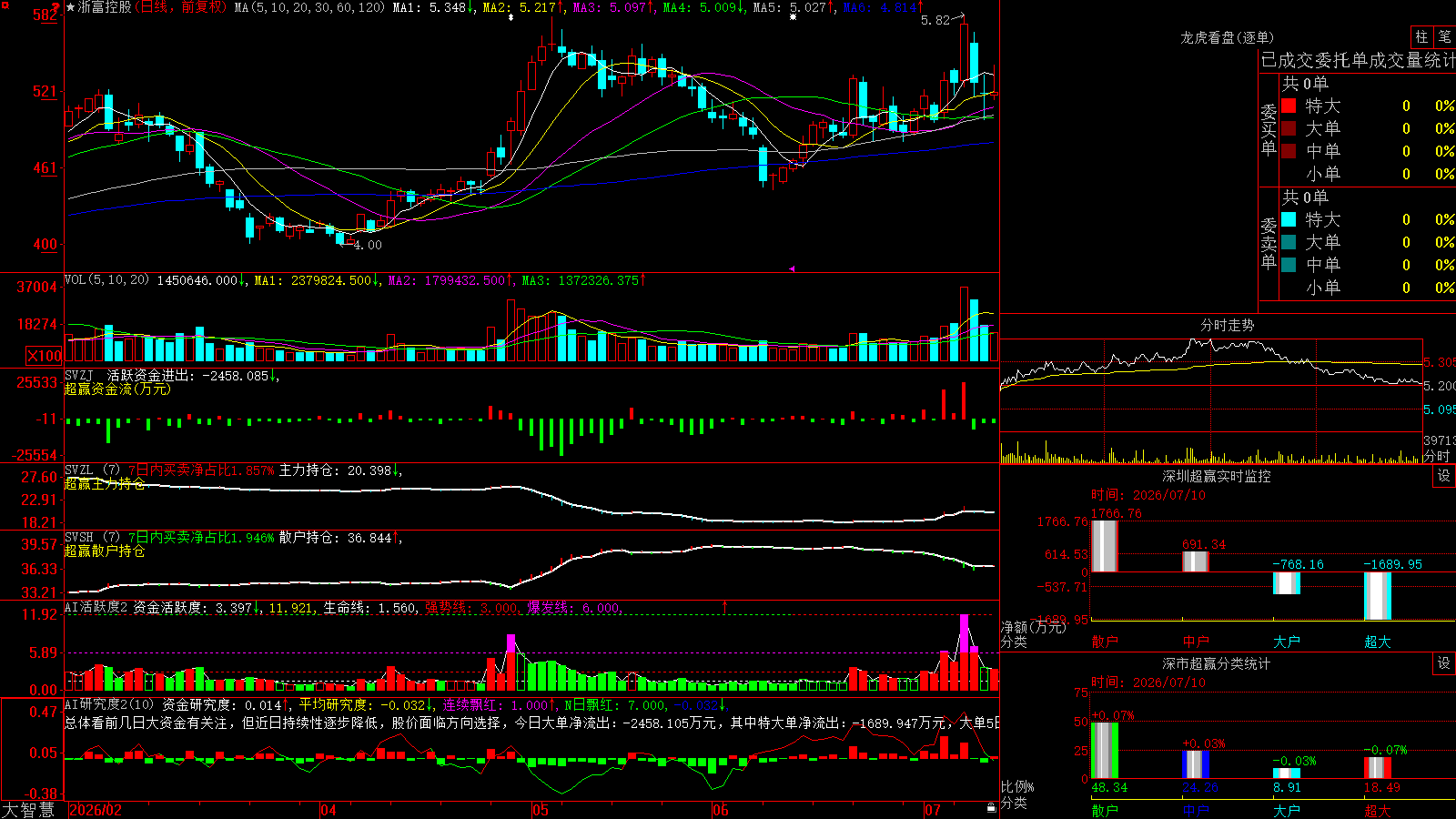Switch 龙虎看盘 to 笔 tick mode
Viewport: 1456px width, 819px height.
pyautogui.click(x=1444, y=37)
